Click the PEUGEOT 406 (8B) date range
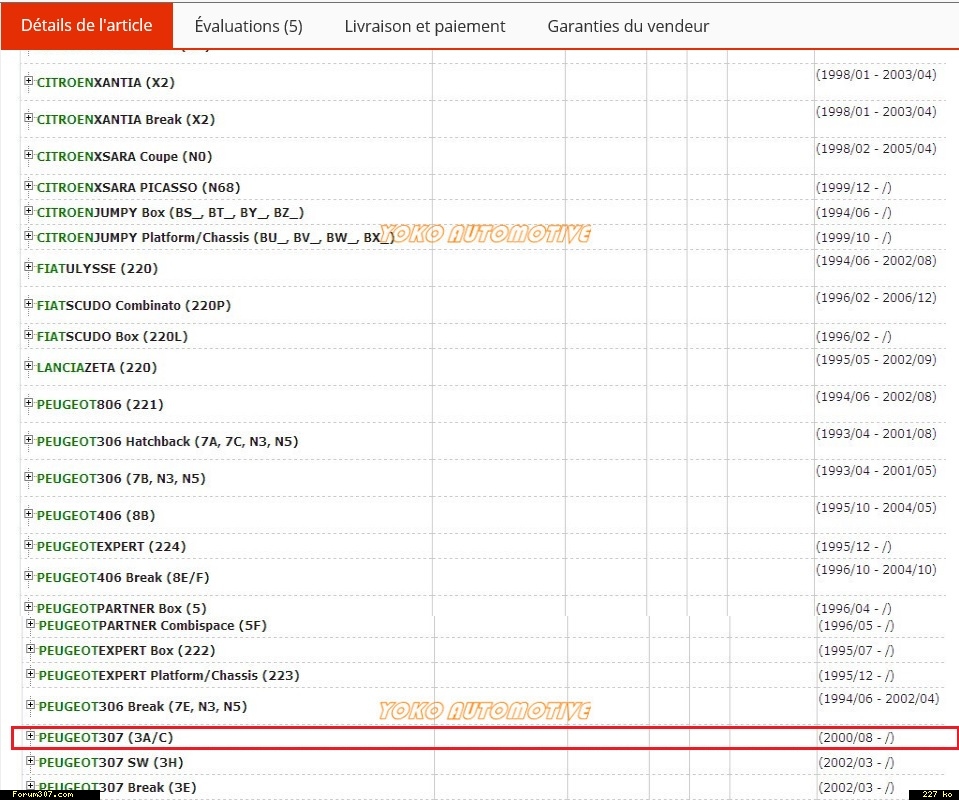The height and width of the screenshot is (800, 959). point(876,507)
